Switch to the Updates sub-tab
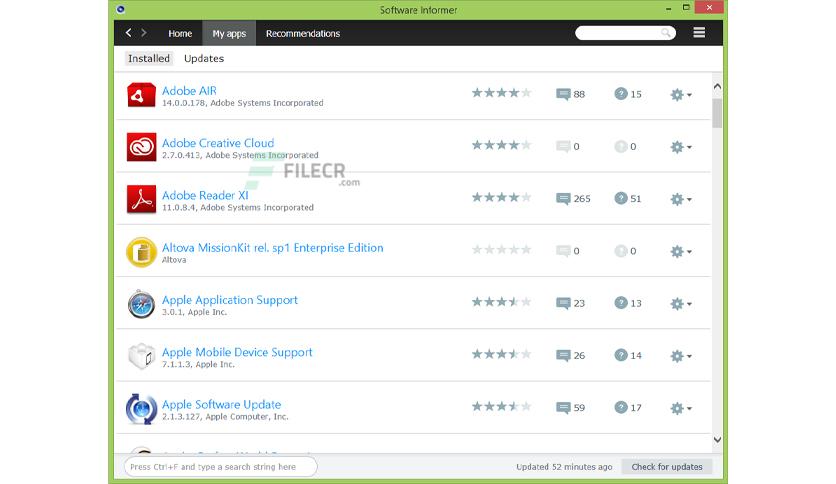The height and width of the screenshot is (484, 836). pos(204,58)
